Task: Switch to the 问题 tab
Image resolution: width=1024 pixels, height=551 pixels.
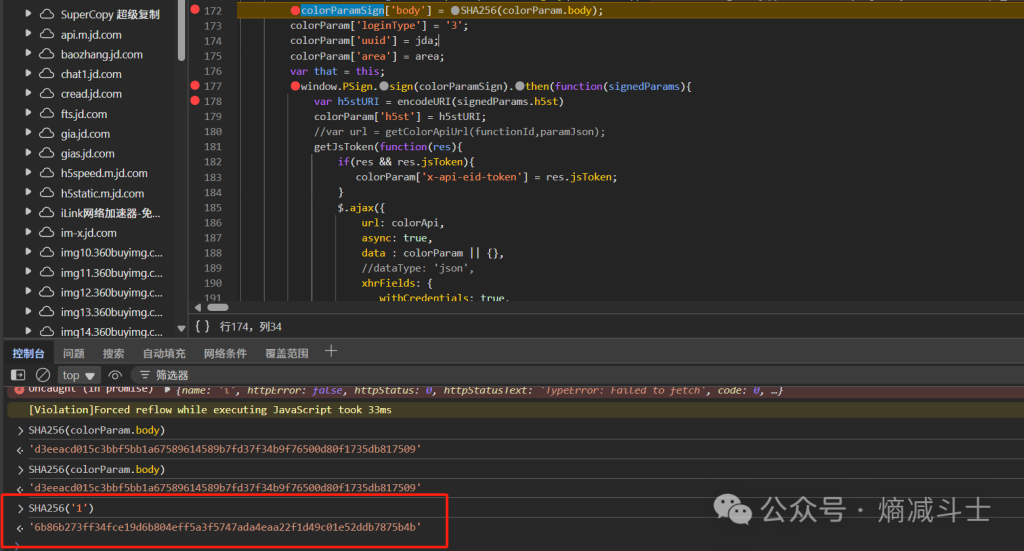Action: coord(74,353)
